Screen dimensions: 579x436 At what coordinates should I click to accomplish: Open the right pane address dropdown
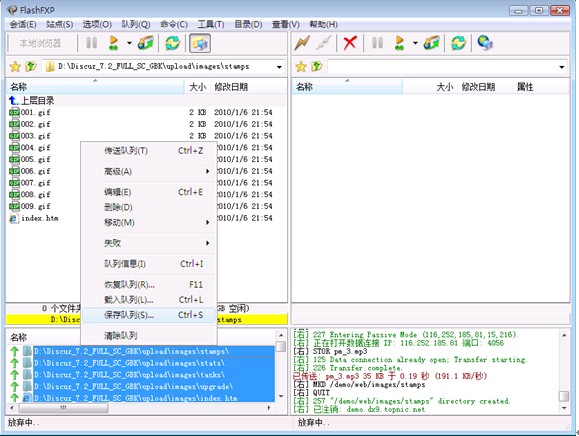click(x=562, y=67)
